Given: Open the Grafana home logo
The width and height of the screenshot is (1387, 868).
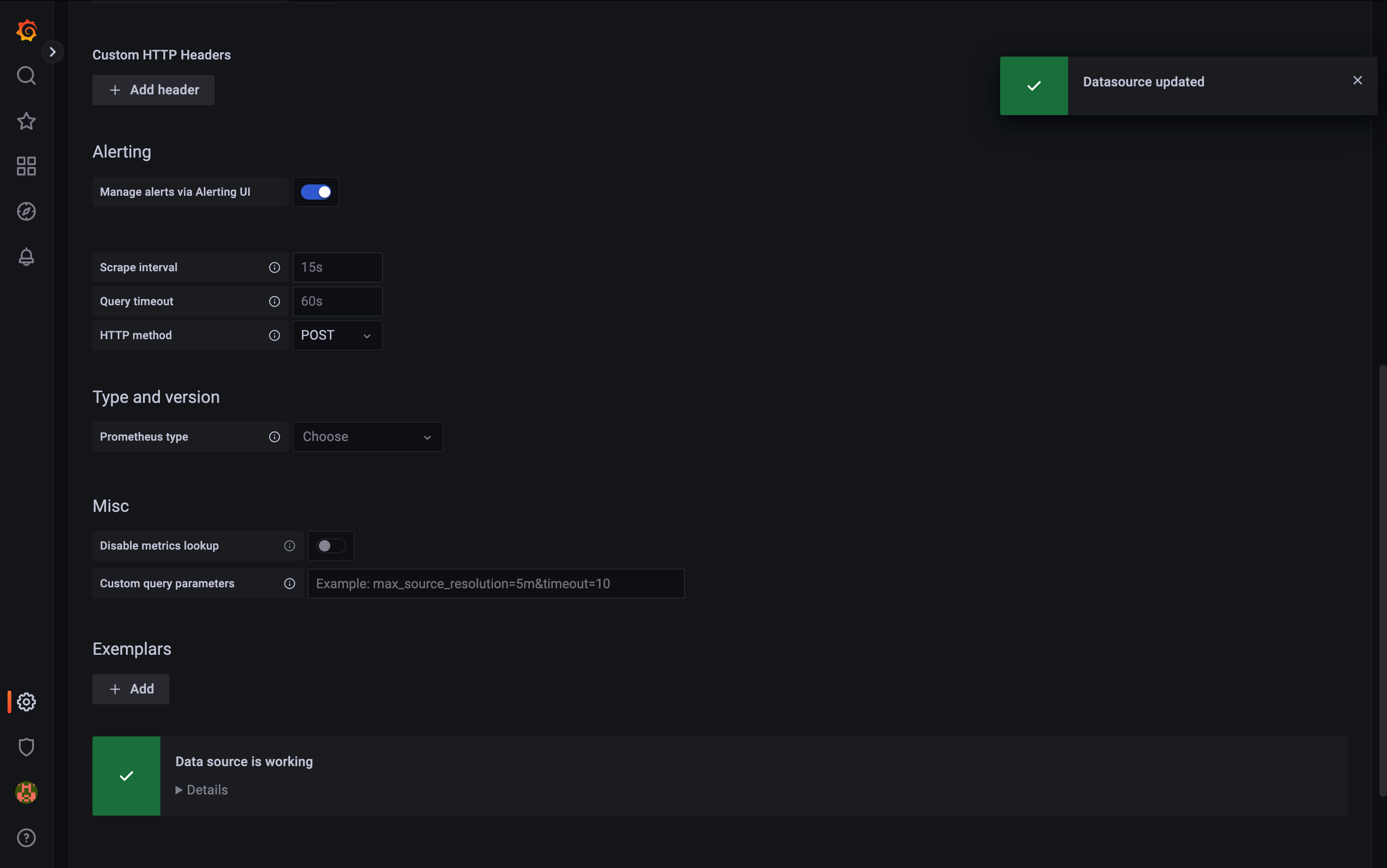Looking at the screenshot, I should (x=26, y=30).
